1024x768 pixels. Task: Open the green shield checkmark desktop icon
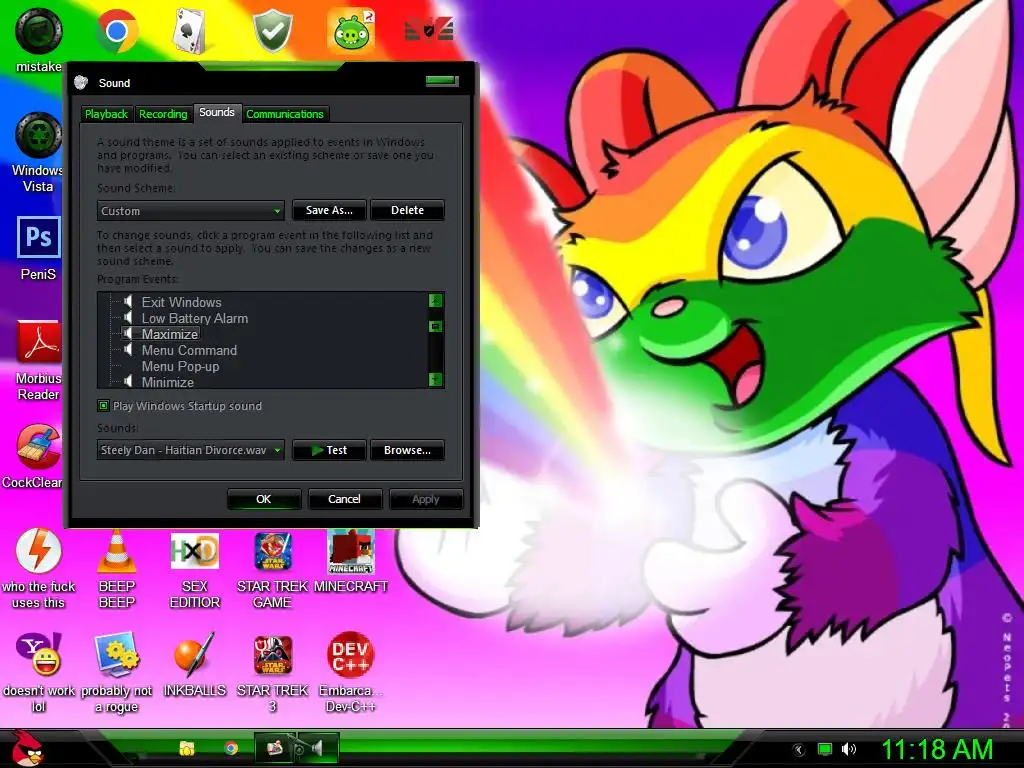click(x=273, y=31)
